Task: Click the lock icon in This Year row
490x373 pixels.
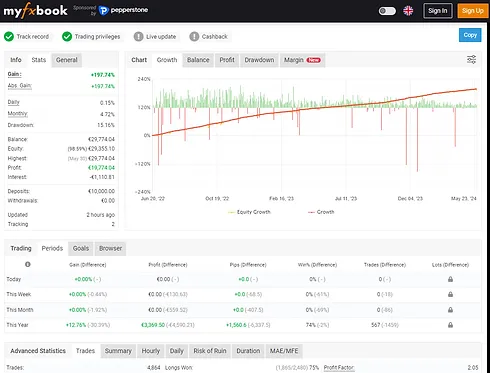Action: (x=450, y=325)
